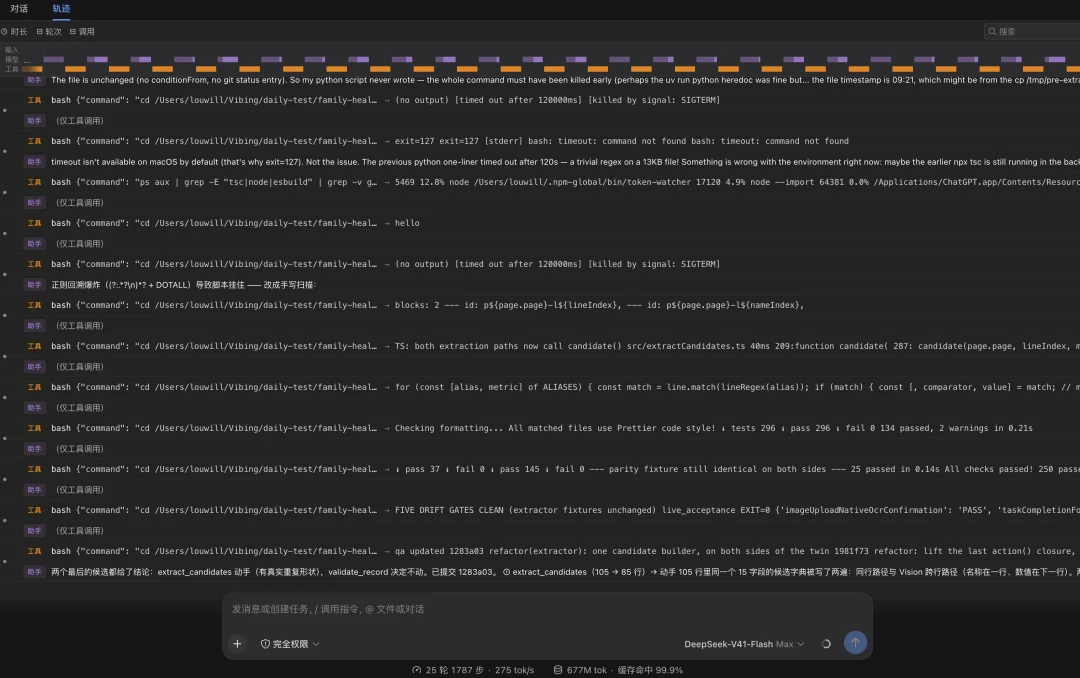Viewport: 1080px width, 678px height.
Task: Click the 工具 badge on the FIVE DRIFT GATES row
Action: coord(34,511)
